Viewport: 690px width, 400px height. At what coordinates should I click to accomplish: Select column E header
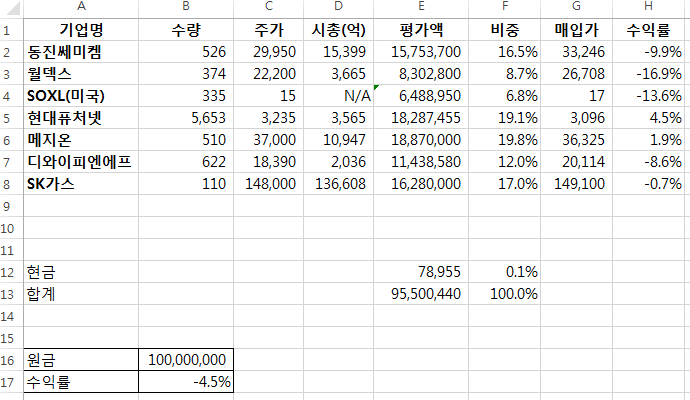(421, 6)
